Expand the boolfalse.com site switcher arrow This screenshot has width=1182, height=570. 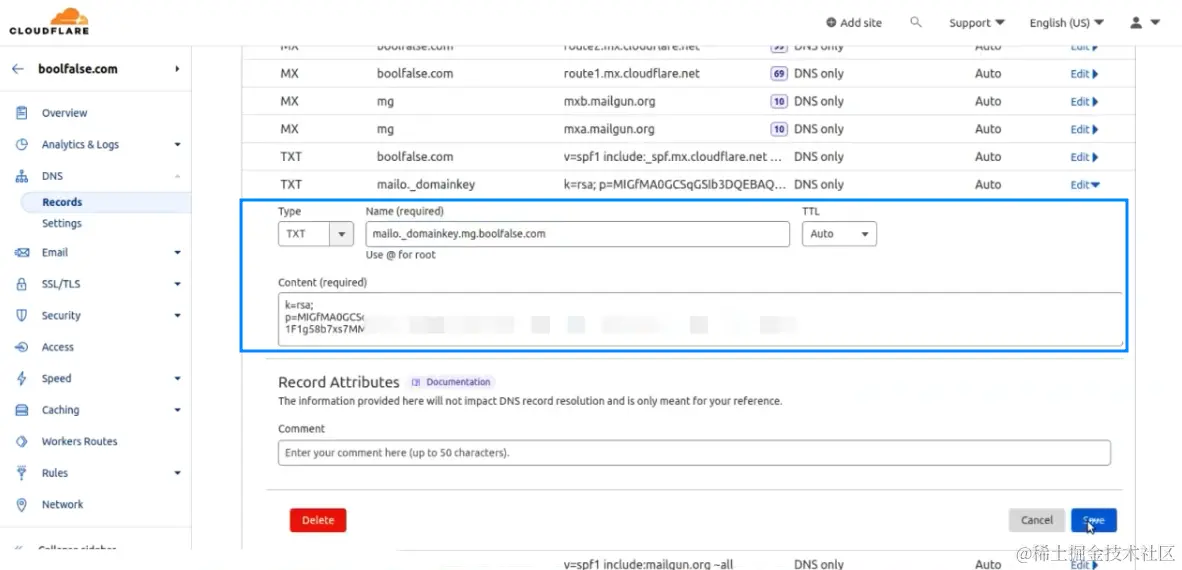[177, 69]
